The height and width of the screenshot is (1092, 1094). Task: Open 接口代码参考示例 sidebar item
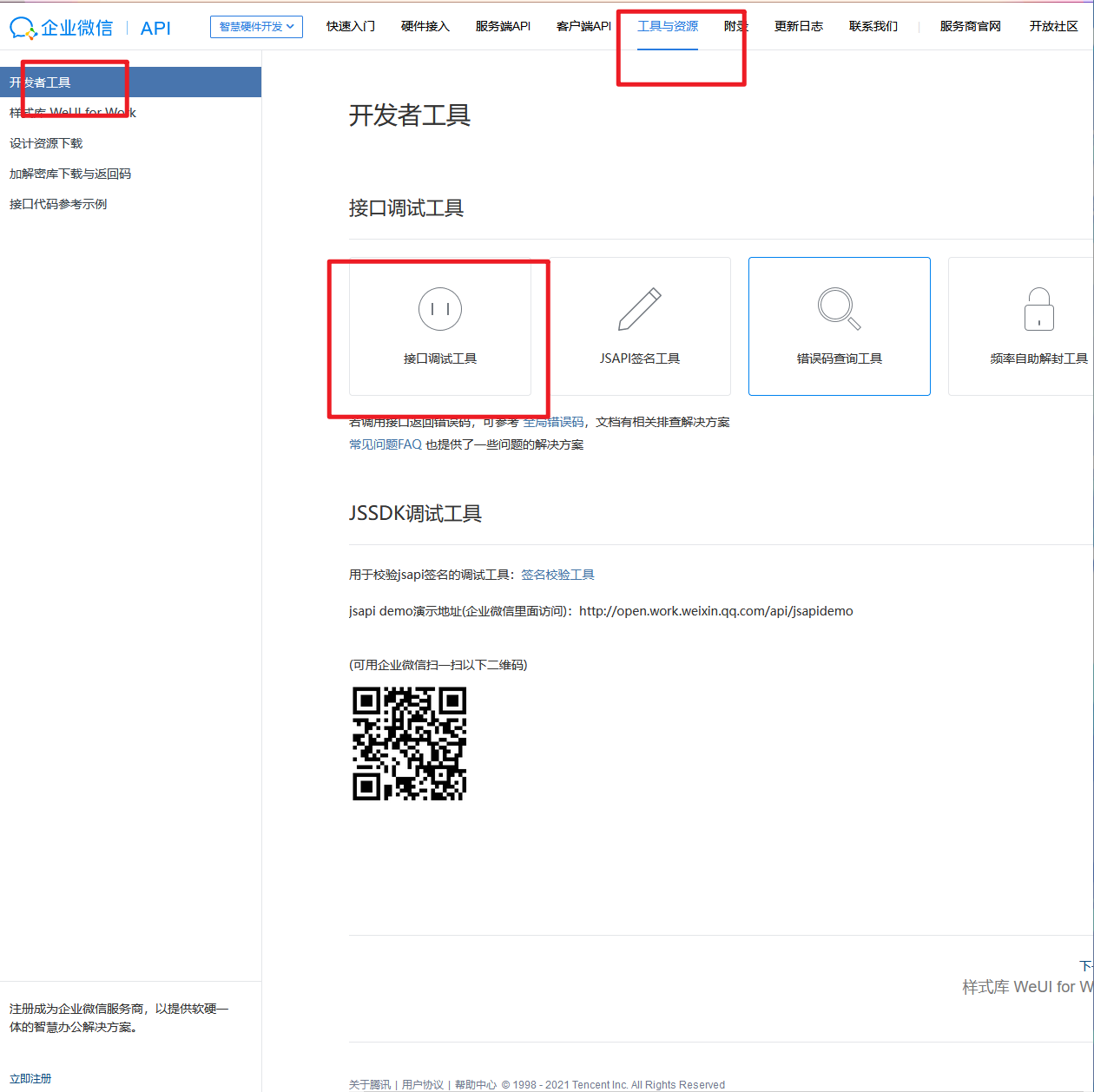pyautogui.click(x=58, y=204)
